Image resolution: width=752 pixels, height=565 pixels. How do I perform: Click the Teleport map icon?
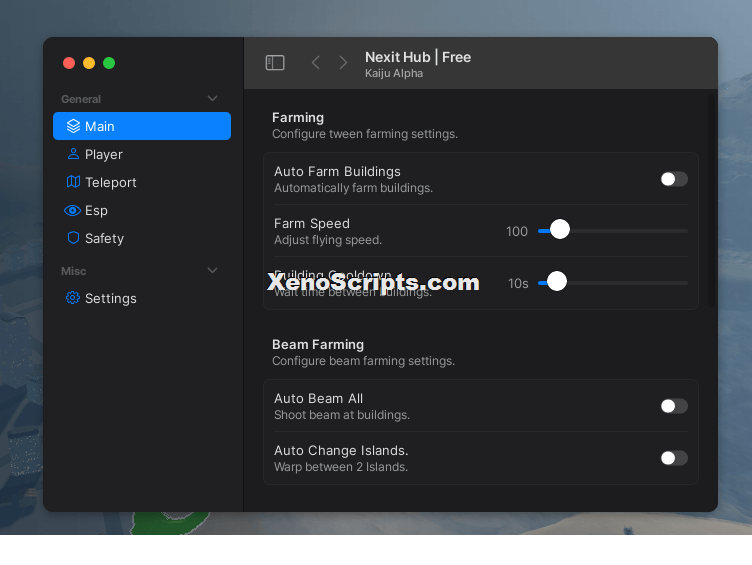[73, 182]
